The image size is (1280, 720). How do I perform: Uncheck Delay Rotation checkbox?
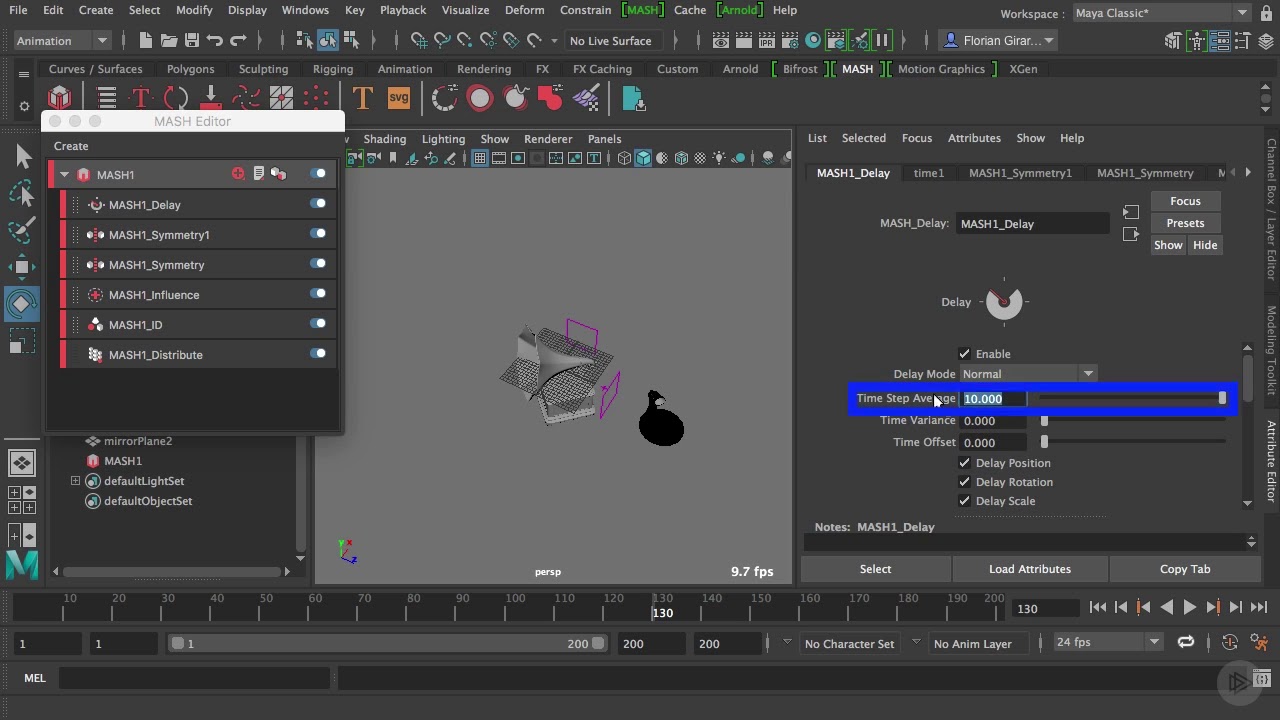(x=964, y=482)
